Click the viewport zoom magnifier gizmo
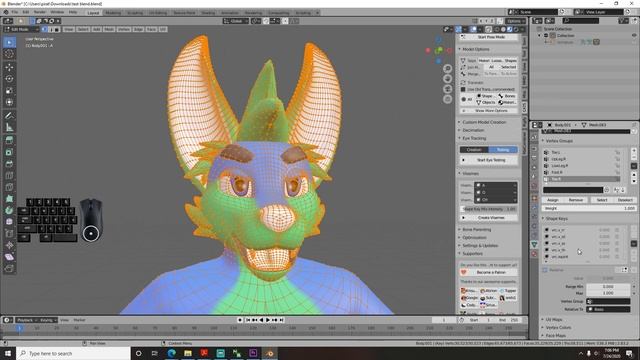This screenshot has height=360, width=640. [x=447, y=69]
